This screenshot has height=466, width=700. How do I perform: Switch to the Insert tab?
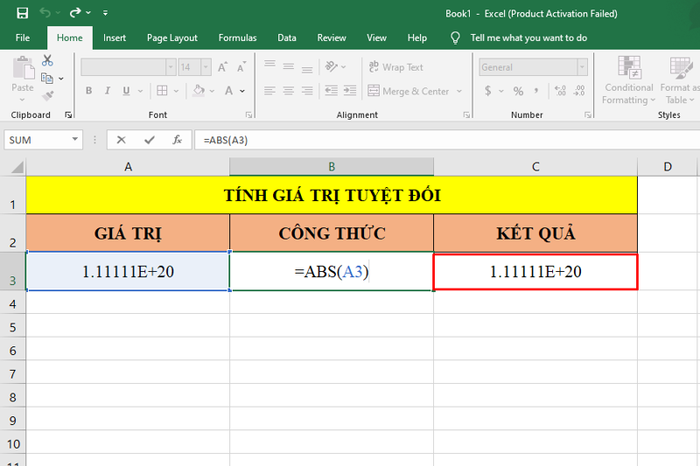click(114, 38)
